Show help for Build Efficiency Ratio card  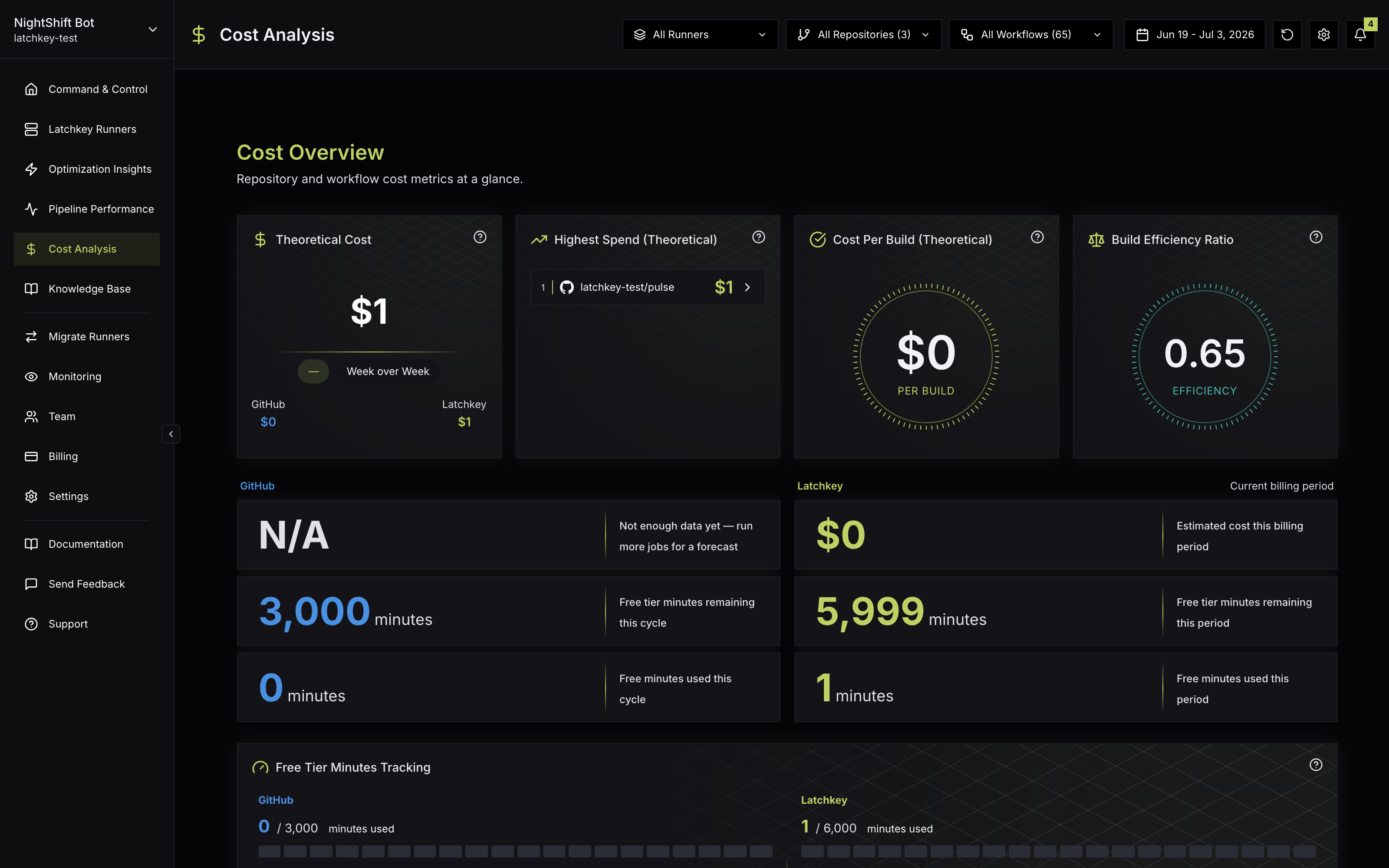click(1316, 237)
